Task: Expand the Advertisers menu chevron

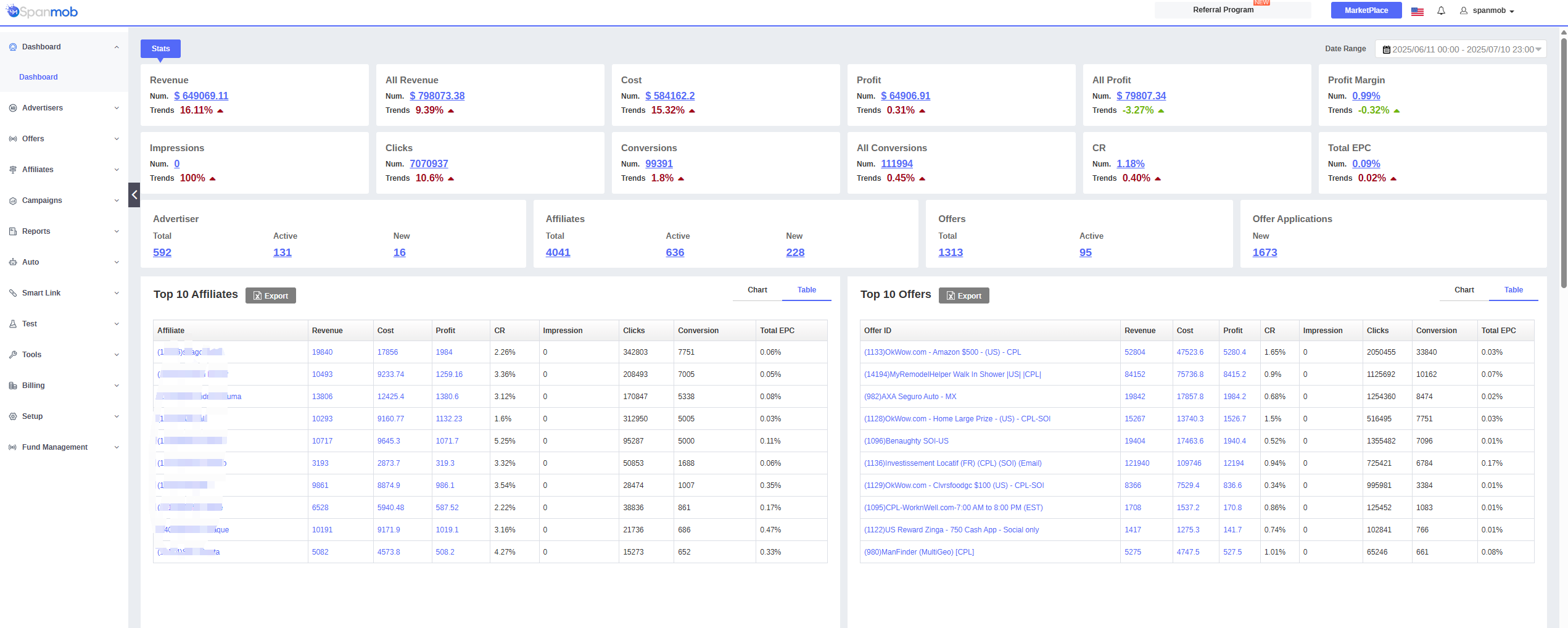Action: [x=117, y=108]
